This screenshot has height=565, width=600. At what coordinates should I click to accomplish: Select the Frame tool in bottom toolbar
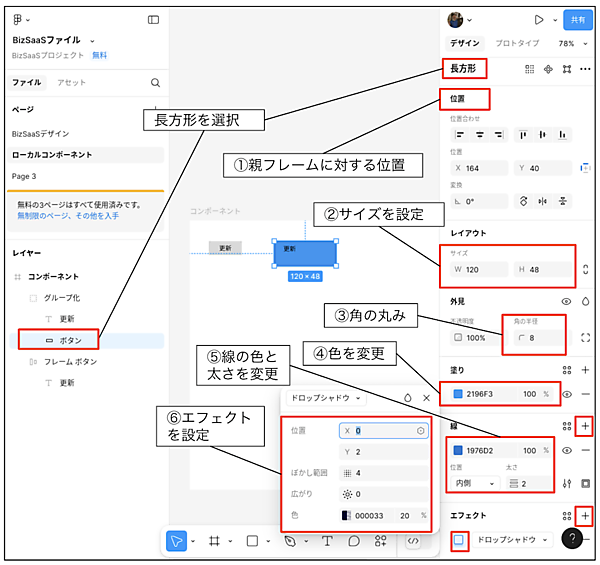213,541
